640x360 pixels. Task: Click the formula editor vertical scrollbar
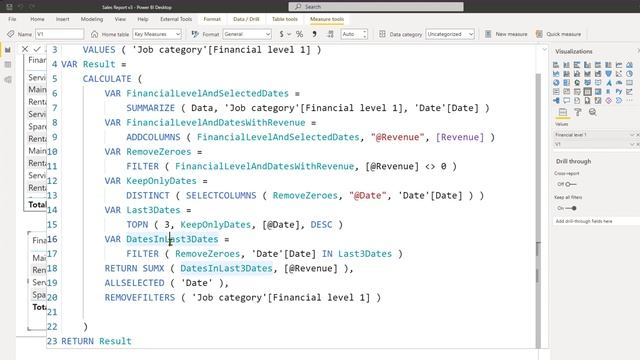click(538, 210)
